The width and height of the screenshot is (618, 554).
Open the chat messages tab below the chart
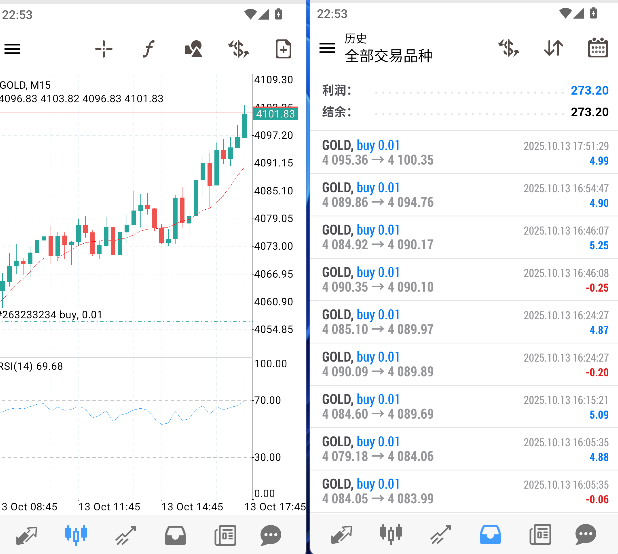click(x=270, y=534)
